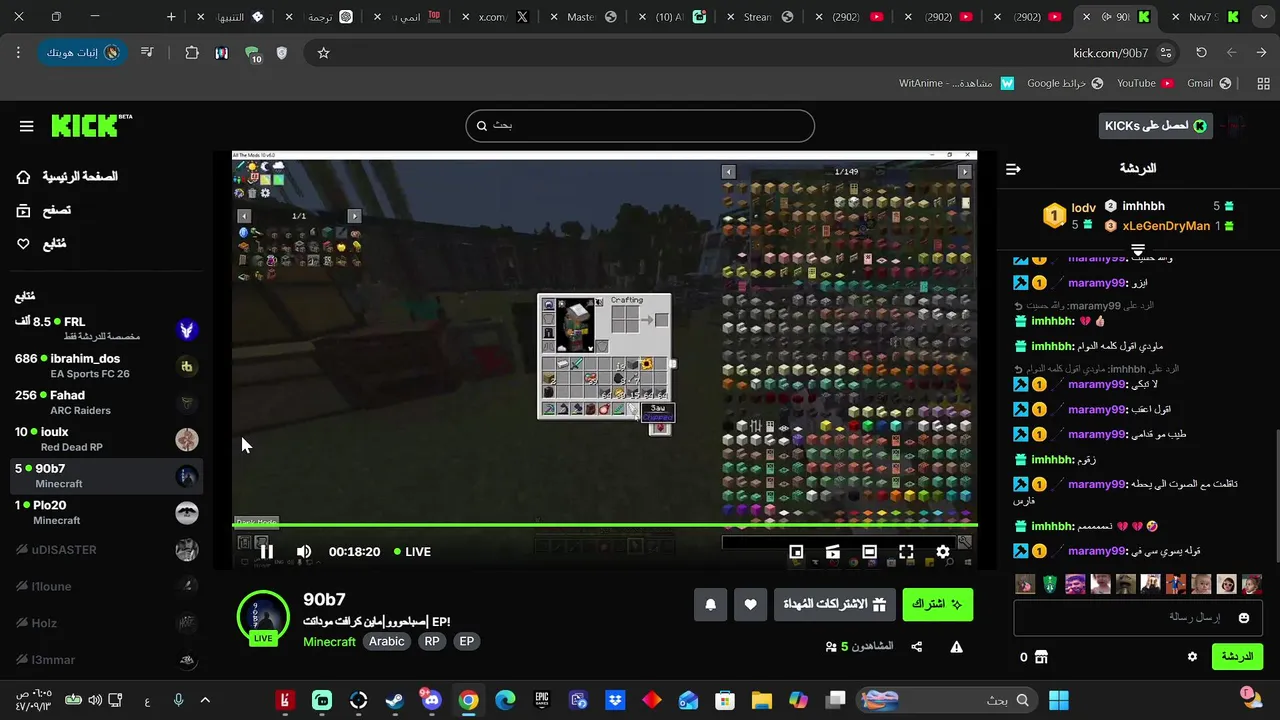This screenshot has width=1280, height=720.
Task: Click the chat message input field
Action: 1138,618
